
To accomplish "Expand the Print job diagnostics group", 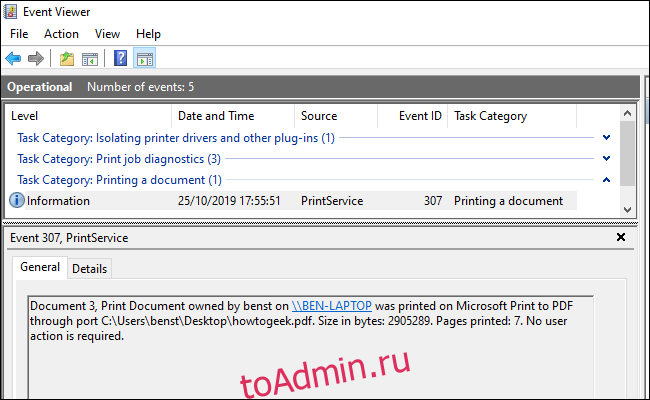I will point(606,158).
